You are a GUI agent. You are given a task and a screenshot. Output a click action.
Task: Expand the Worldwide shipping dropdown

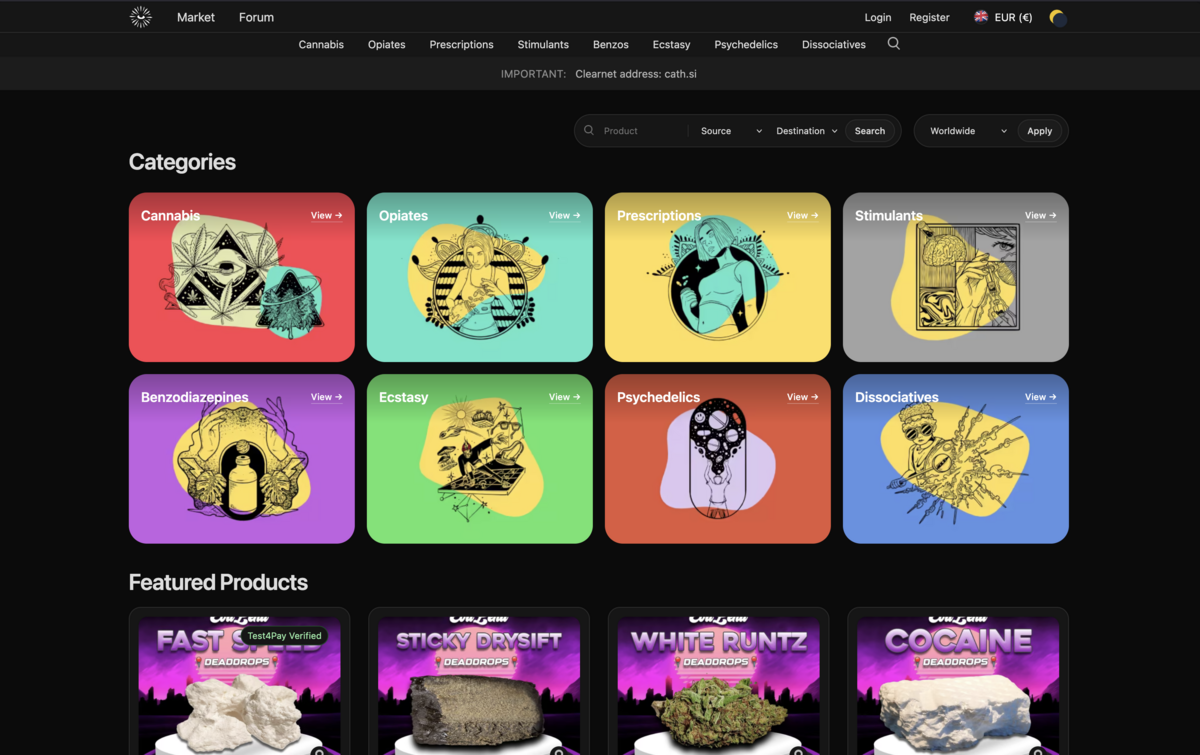[965, 130]
